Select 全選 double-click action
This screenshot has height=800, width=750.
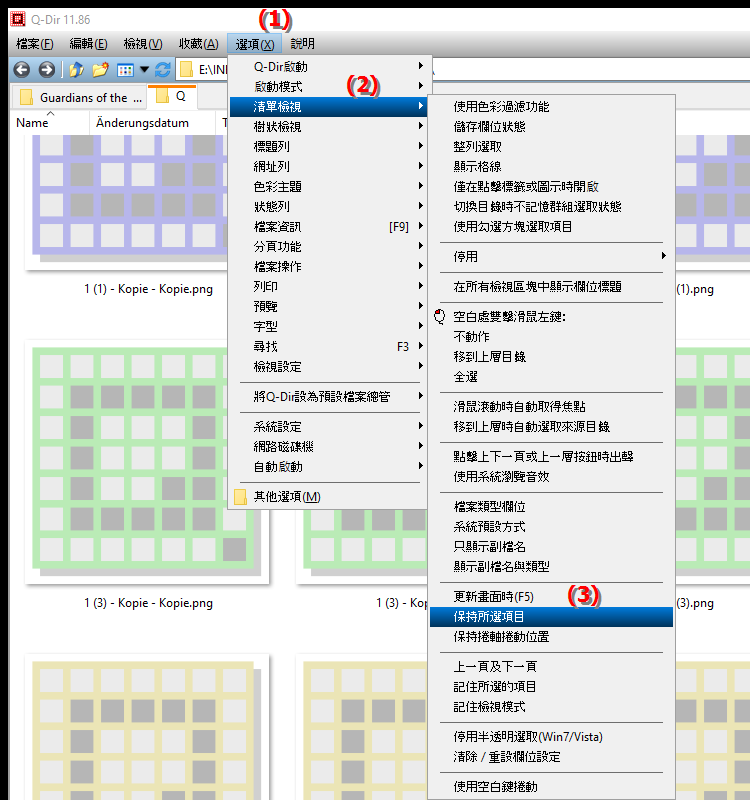point(551,377)
